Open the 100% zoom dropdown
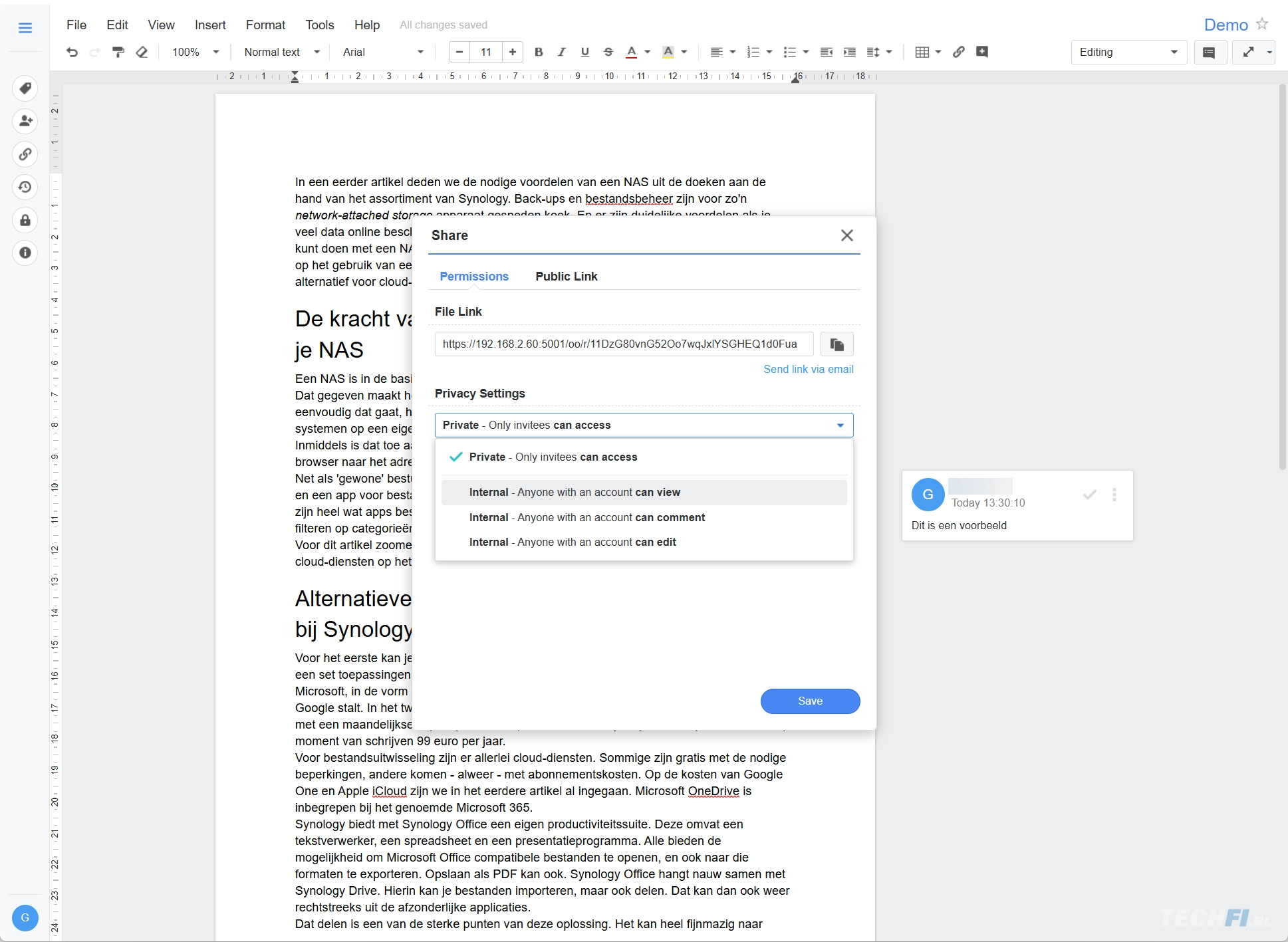 (195, 52)
